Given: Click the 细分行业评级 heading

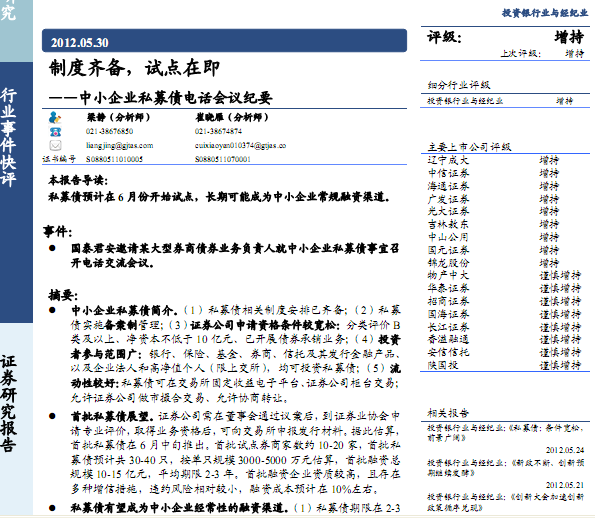Looking at the screenshot, I should (459, 85).
